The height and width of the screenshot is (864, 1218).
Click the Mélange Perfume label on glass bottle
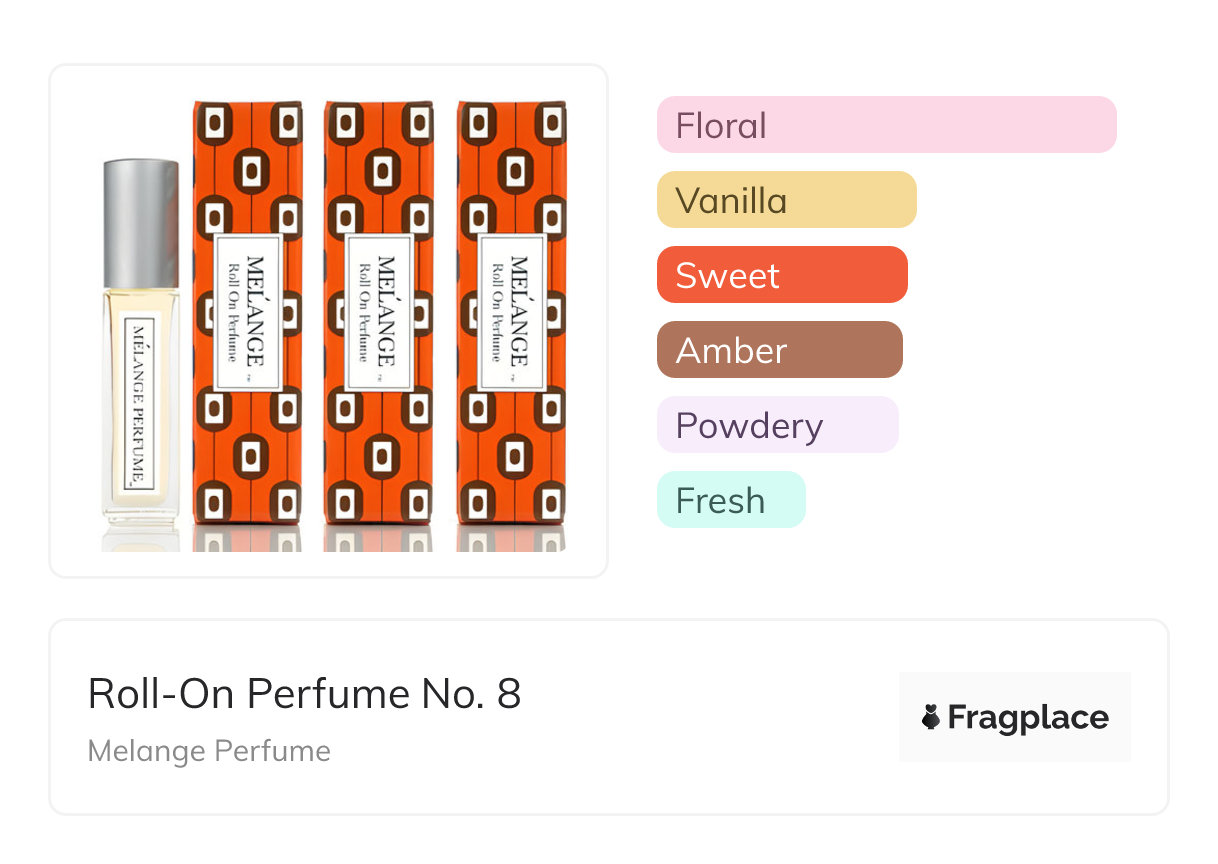coord(138,403)
